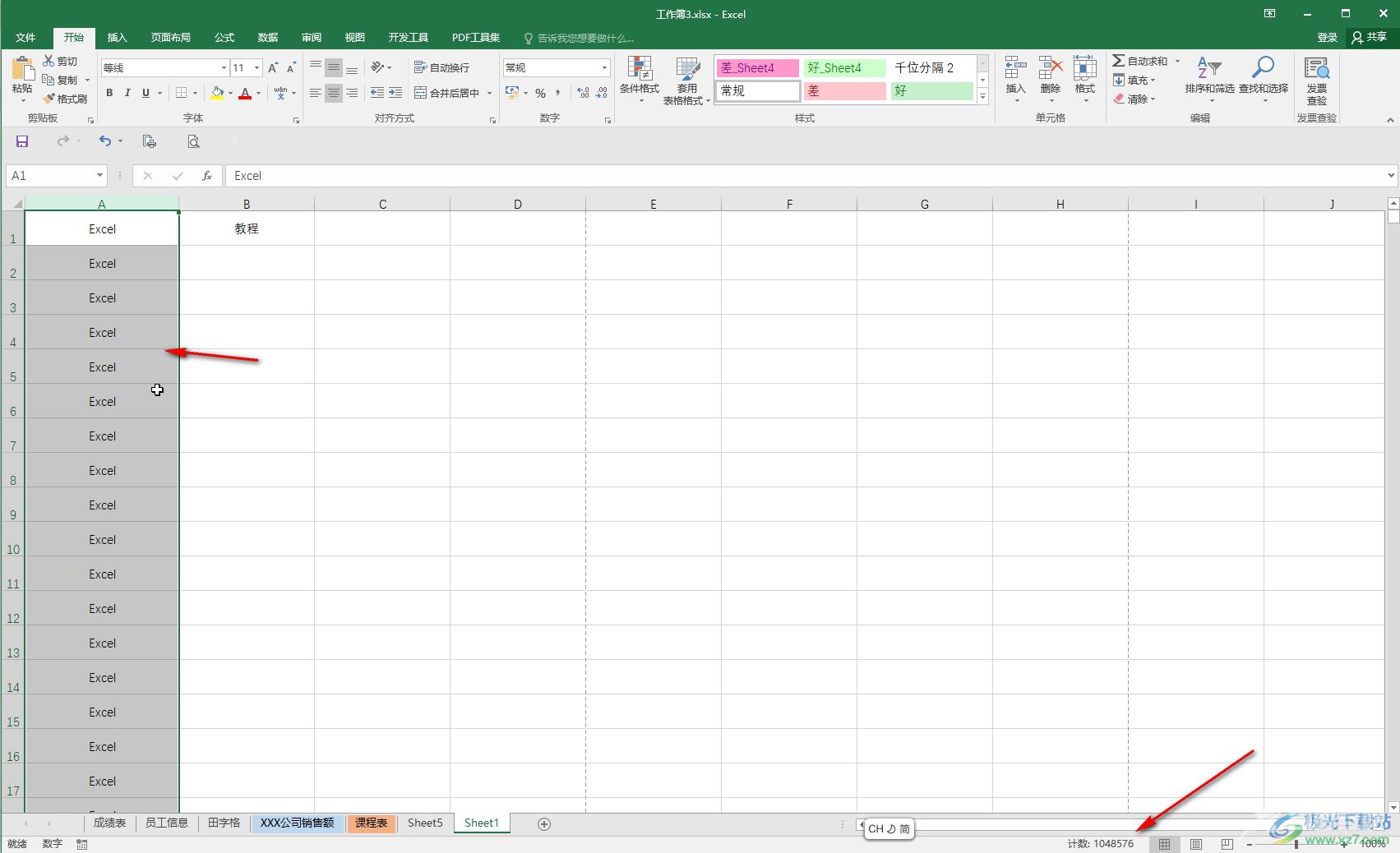Open the font size dropdown
This screenshot has height=853, width=1400.
click(x=257, y=67)
